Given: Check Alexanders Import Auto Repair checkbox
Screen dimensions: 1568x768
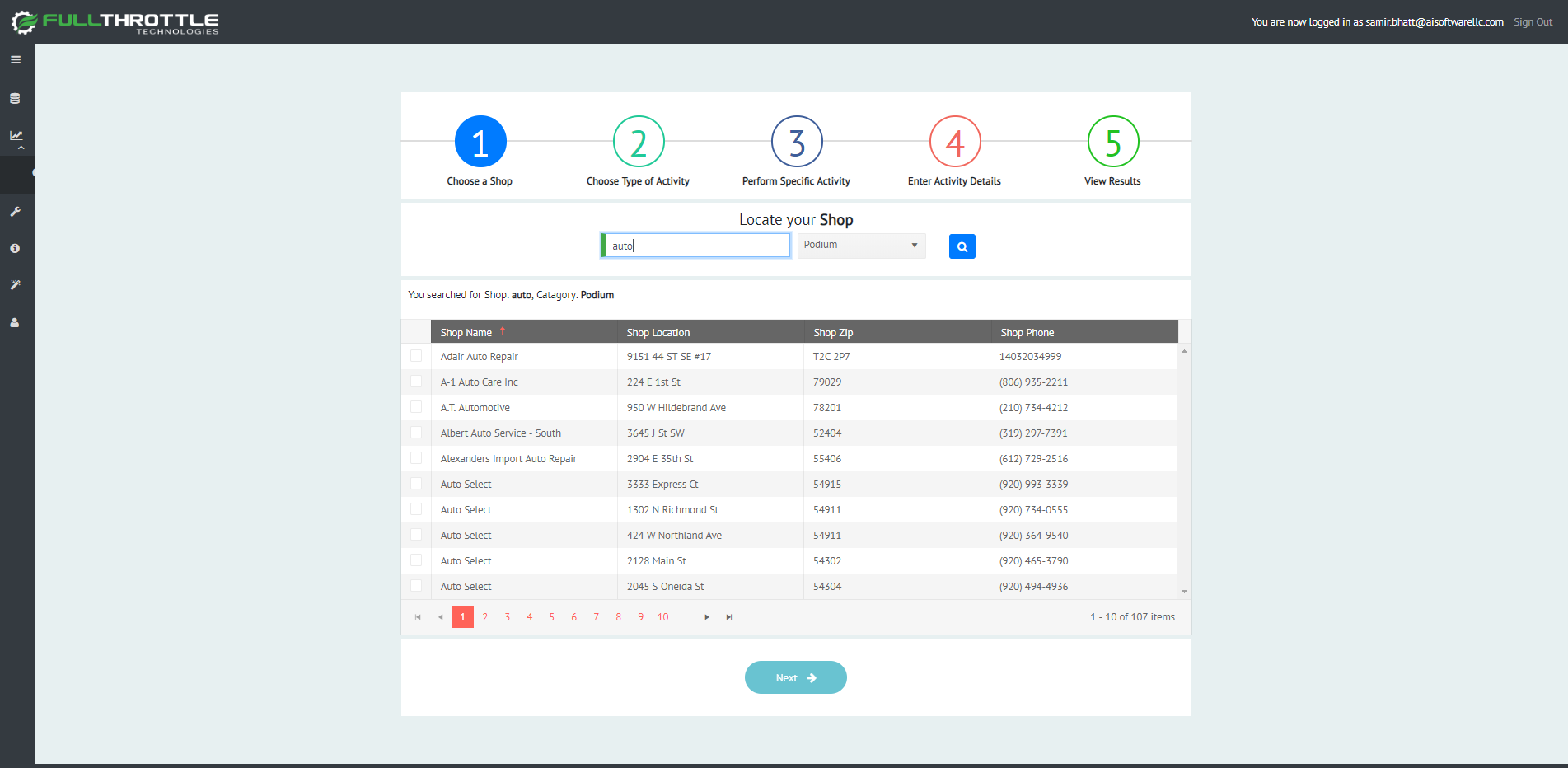Looking at the screenshot, I should coord(416,458).
